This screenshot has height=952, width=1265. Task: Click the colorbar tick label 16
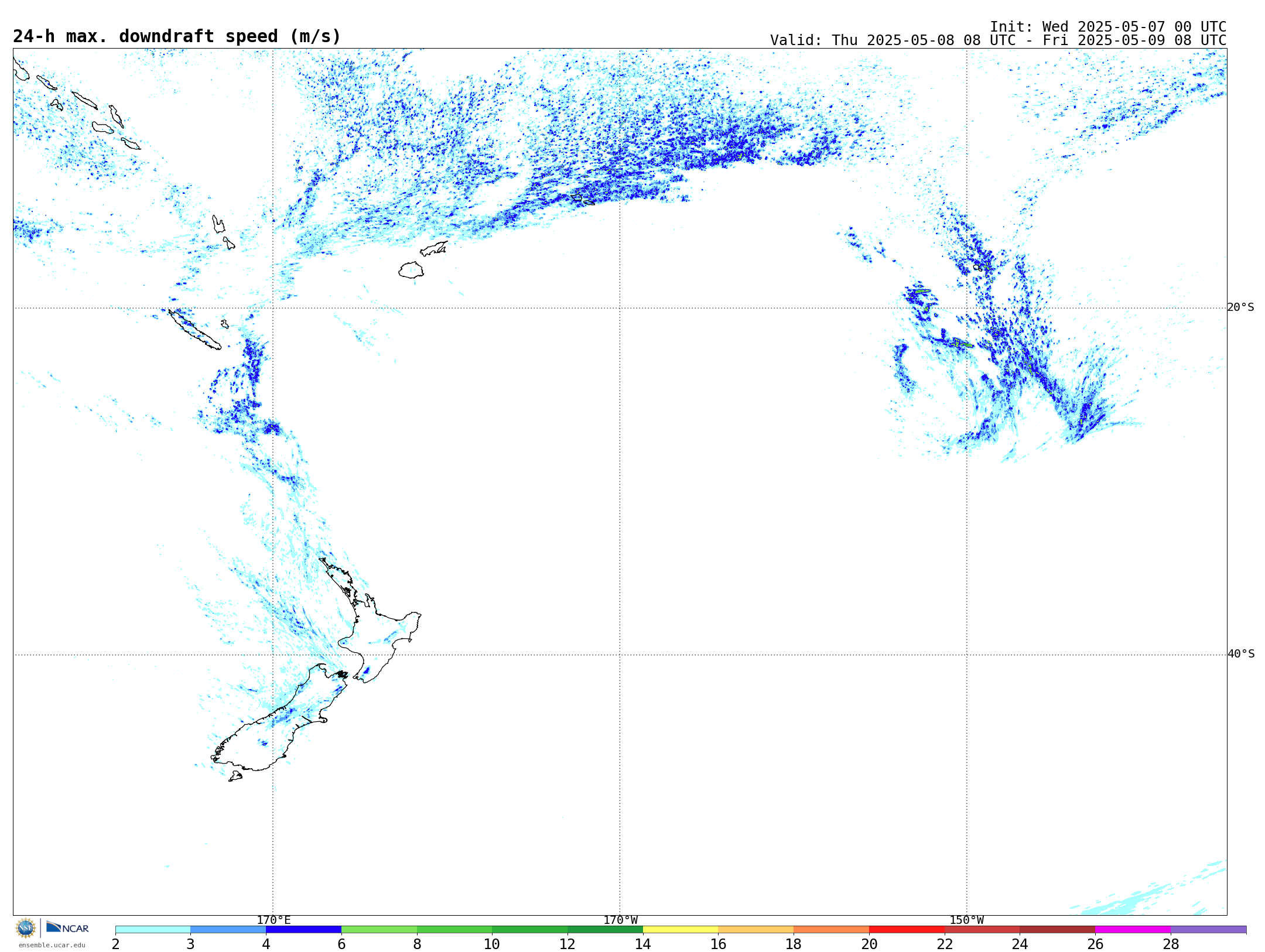pyautogui.click(x=718, y=944)
